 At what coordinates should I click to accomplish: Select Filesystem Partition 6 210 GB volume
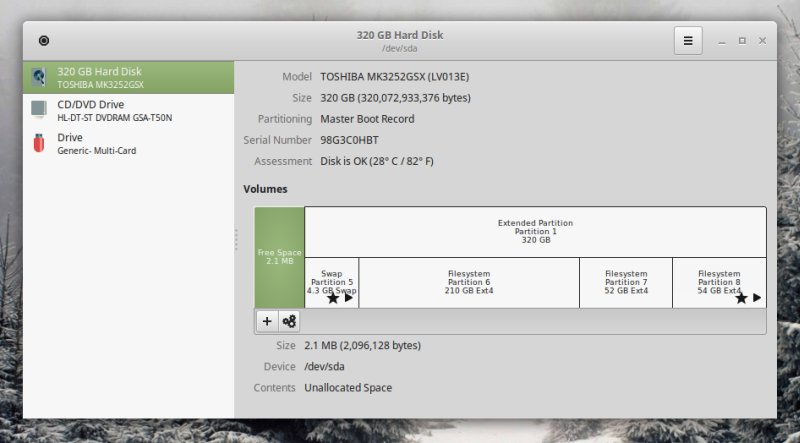(468, 282)
